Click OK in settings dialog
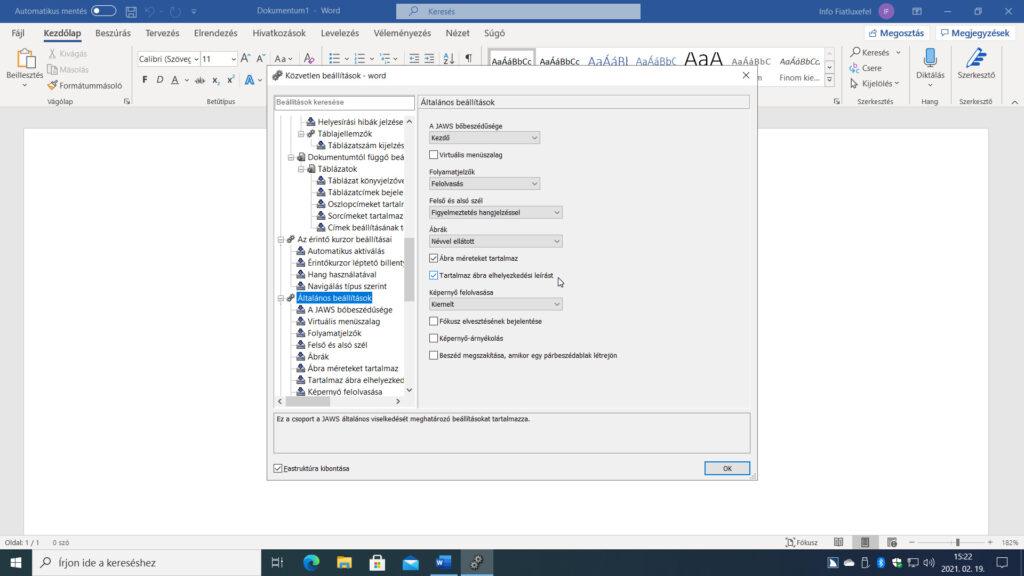The width and height of the screenshot is (1024, 576). (x=727, y=468)
